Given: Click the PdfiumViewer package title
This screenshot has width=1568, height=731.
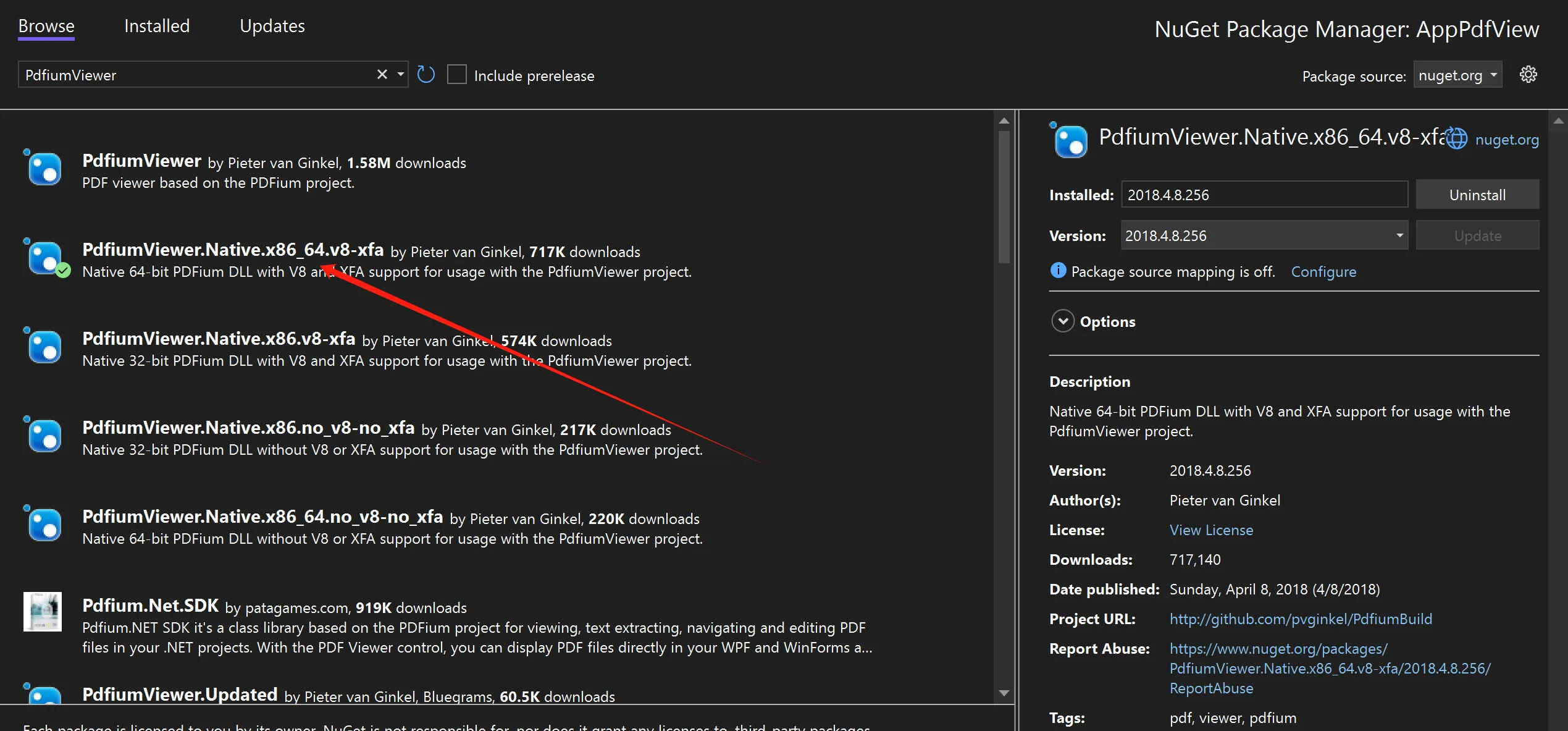Looking at the screenshot, I should click(142, 161).
